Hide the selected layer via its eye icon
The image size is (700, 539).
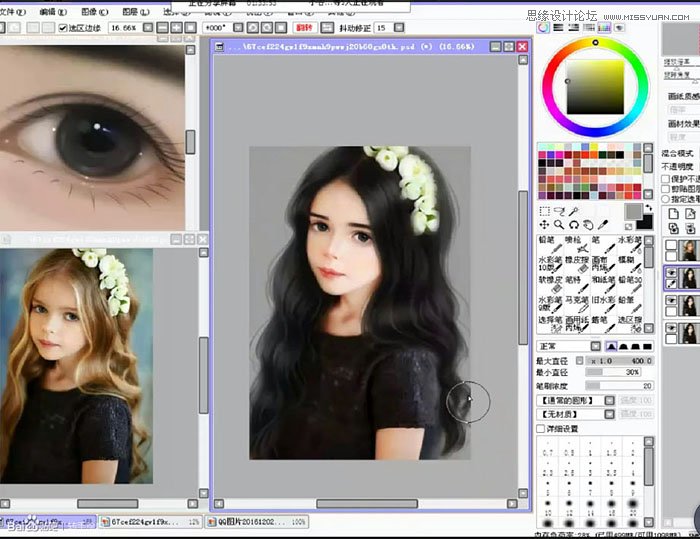(671, 273)
